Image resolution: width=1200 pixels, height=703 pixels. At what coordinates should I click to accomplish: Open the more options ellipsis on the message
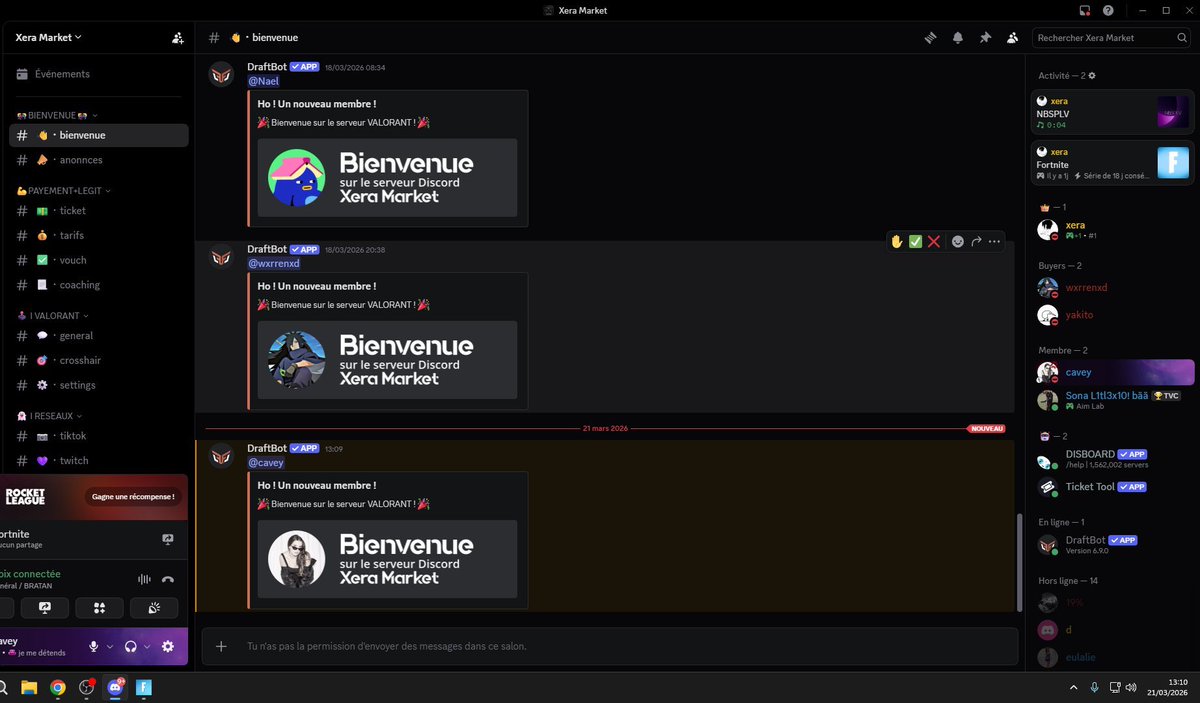[x=994, y=241]
